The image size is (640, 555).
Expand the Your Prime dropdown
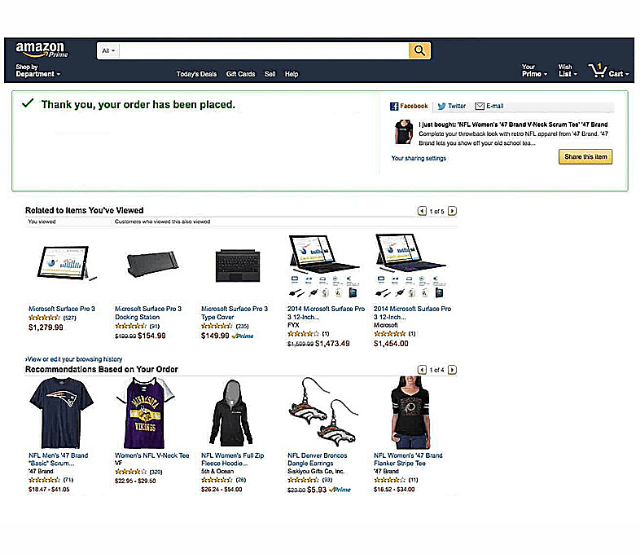[x=534, y=70]
